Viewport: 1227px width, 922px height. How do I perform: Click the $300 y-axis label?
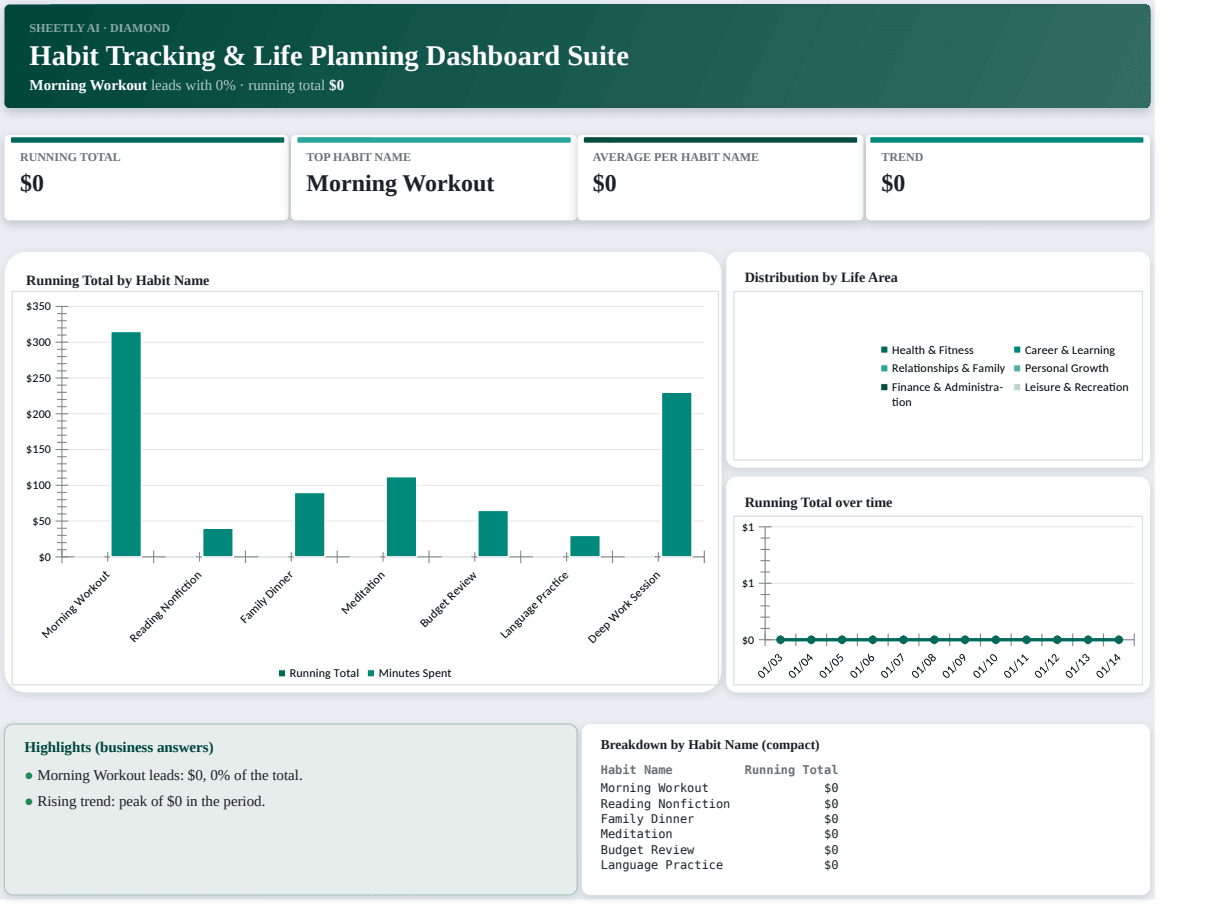[38, 343]
